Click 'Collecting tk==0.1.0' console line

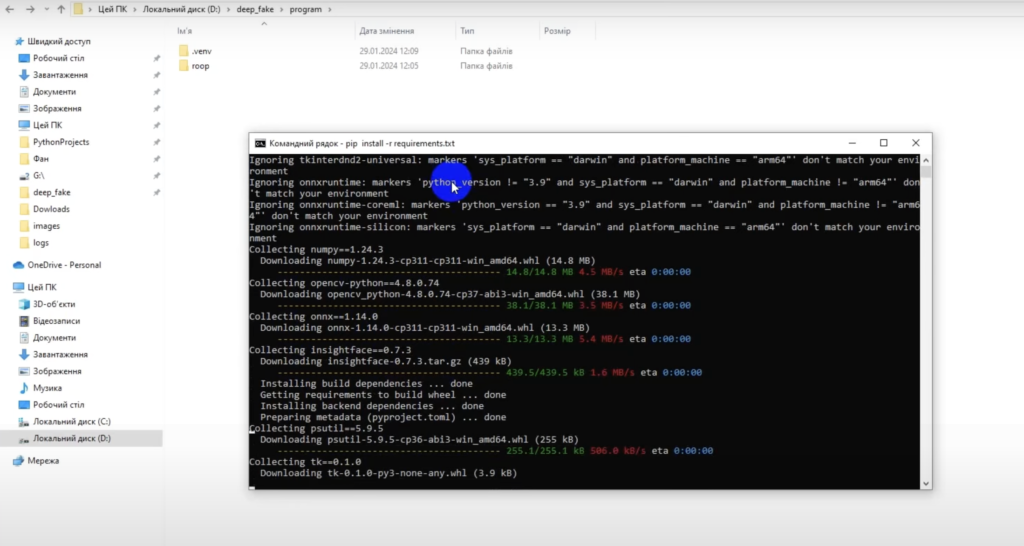point(305,462)
